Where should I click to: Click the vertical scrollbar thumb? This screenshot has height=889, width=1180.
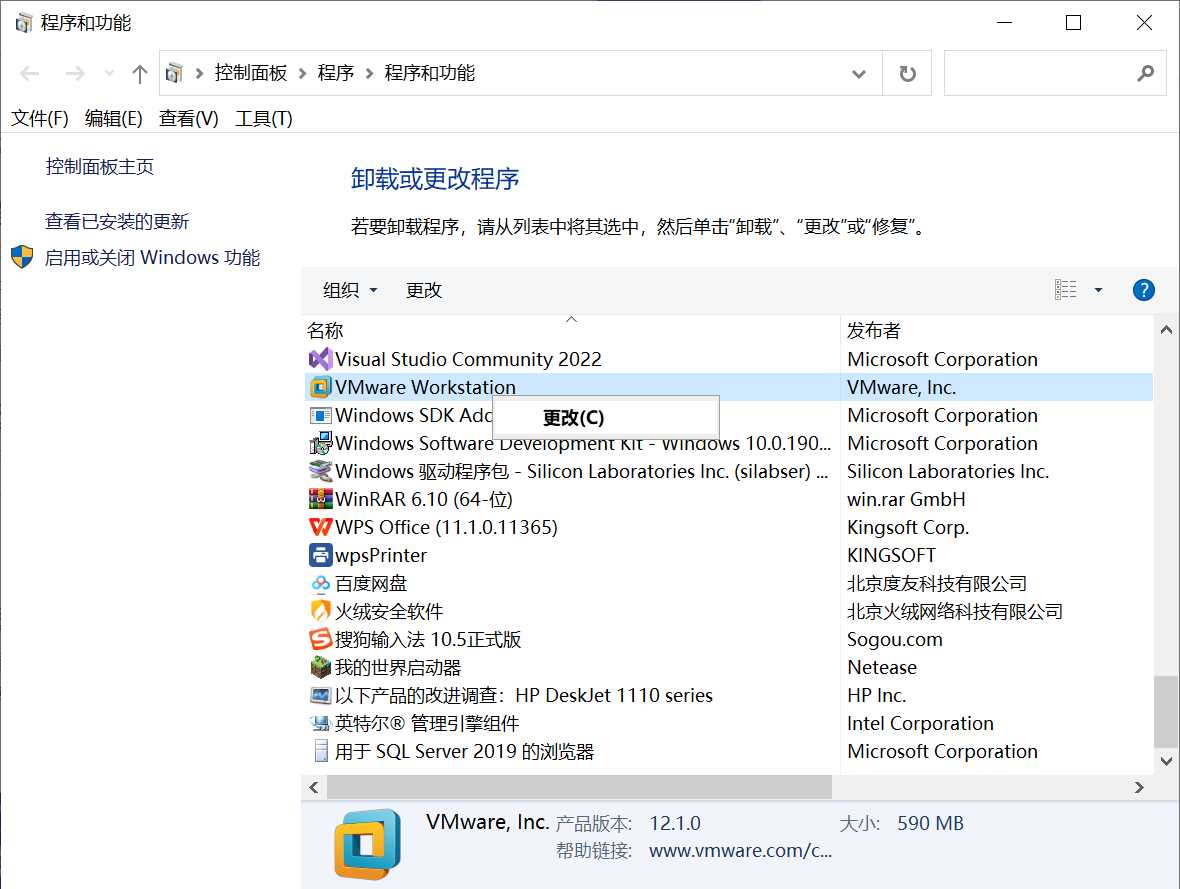[1166, 711]
